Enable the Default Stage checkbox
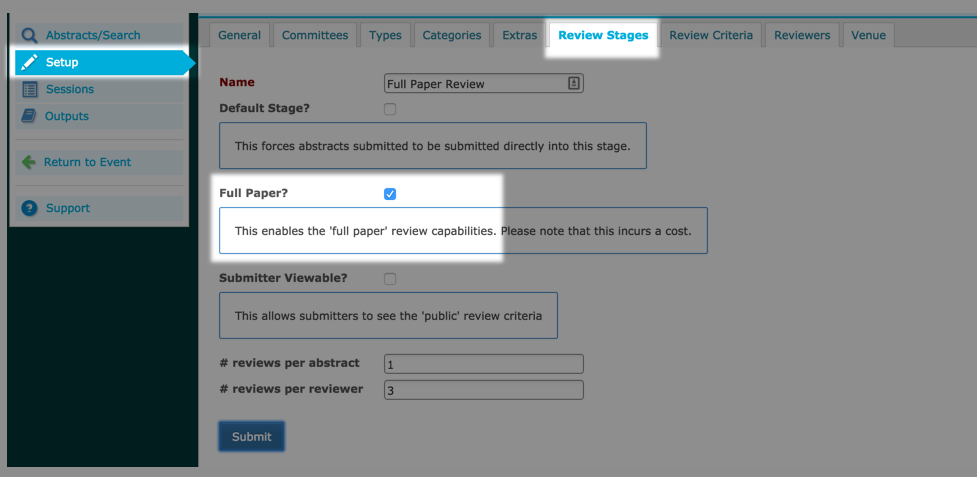The height and width of the screenshot is (477, 977). click(x=390, y=110)
